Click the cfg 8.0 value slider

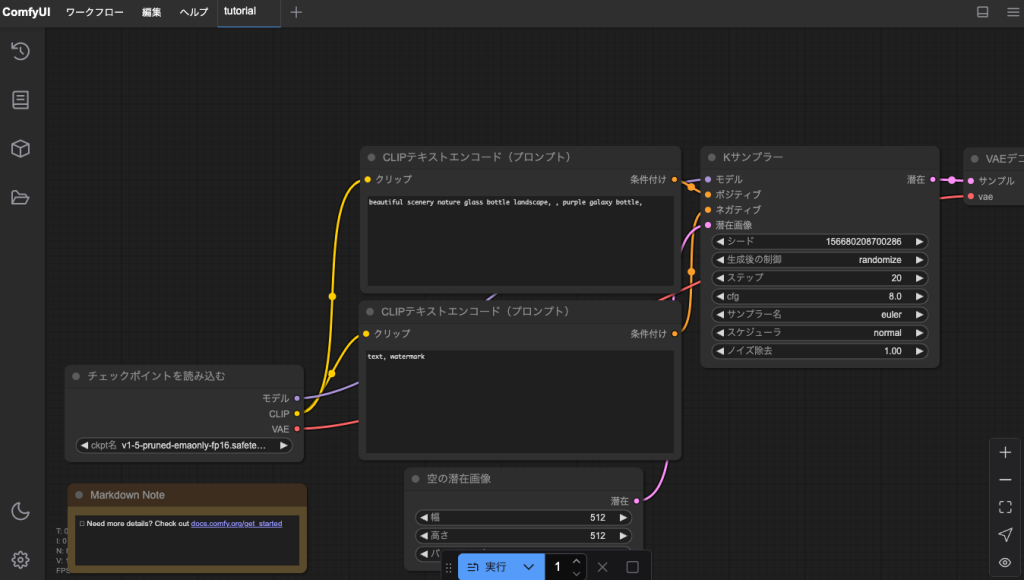click(x=819, y=296)
